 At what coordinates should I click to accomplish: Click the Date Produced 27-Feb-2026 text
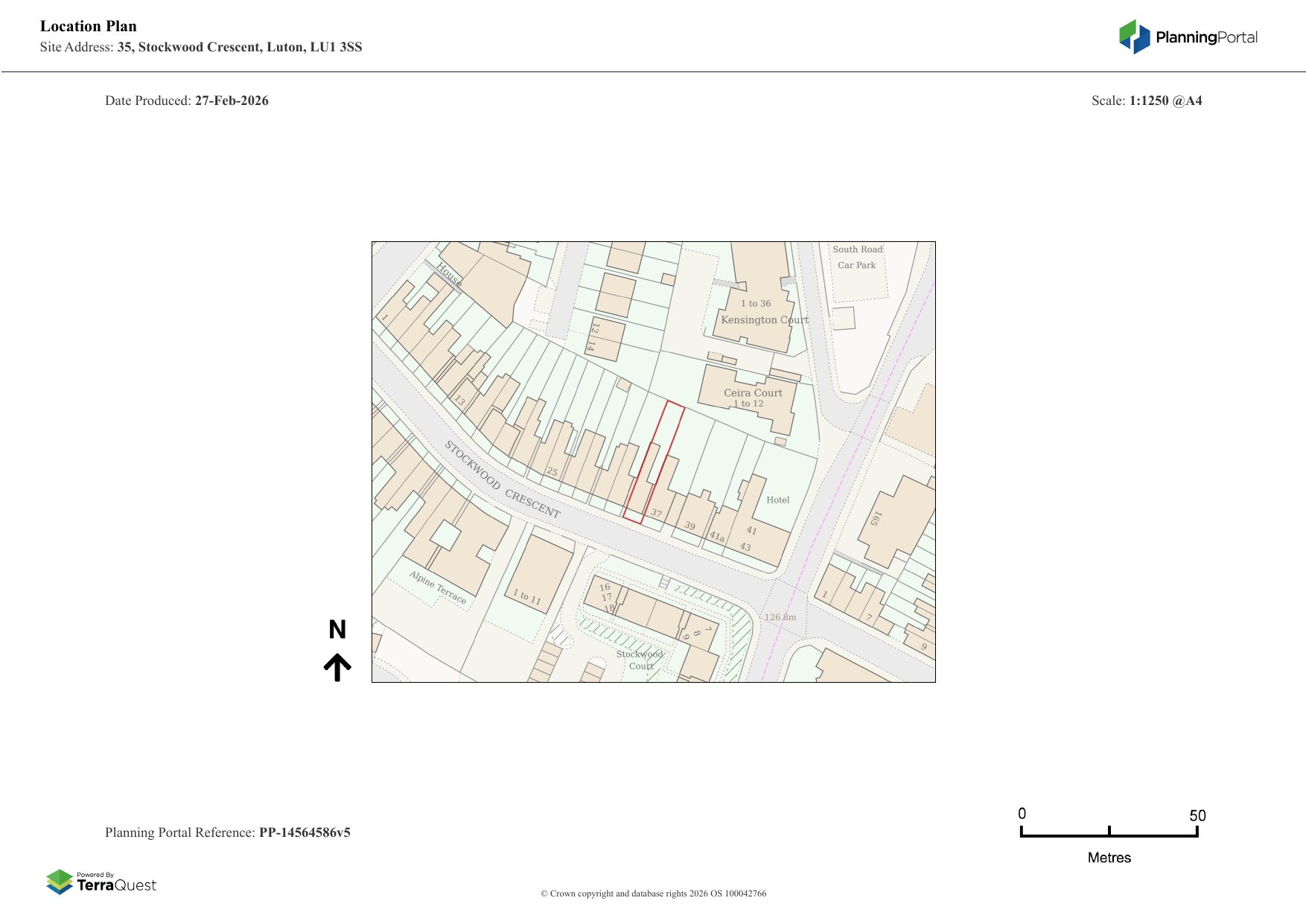(x=187, y=101)
